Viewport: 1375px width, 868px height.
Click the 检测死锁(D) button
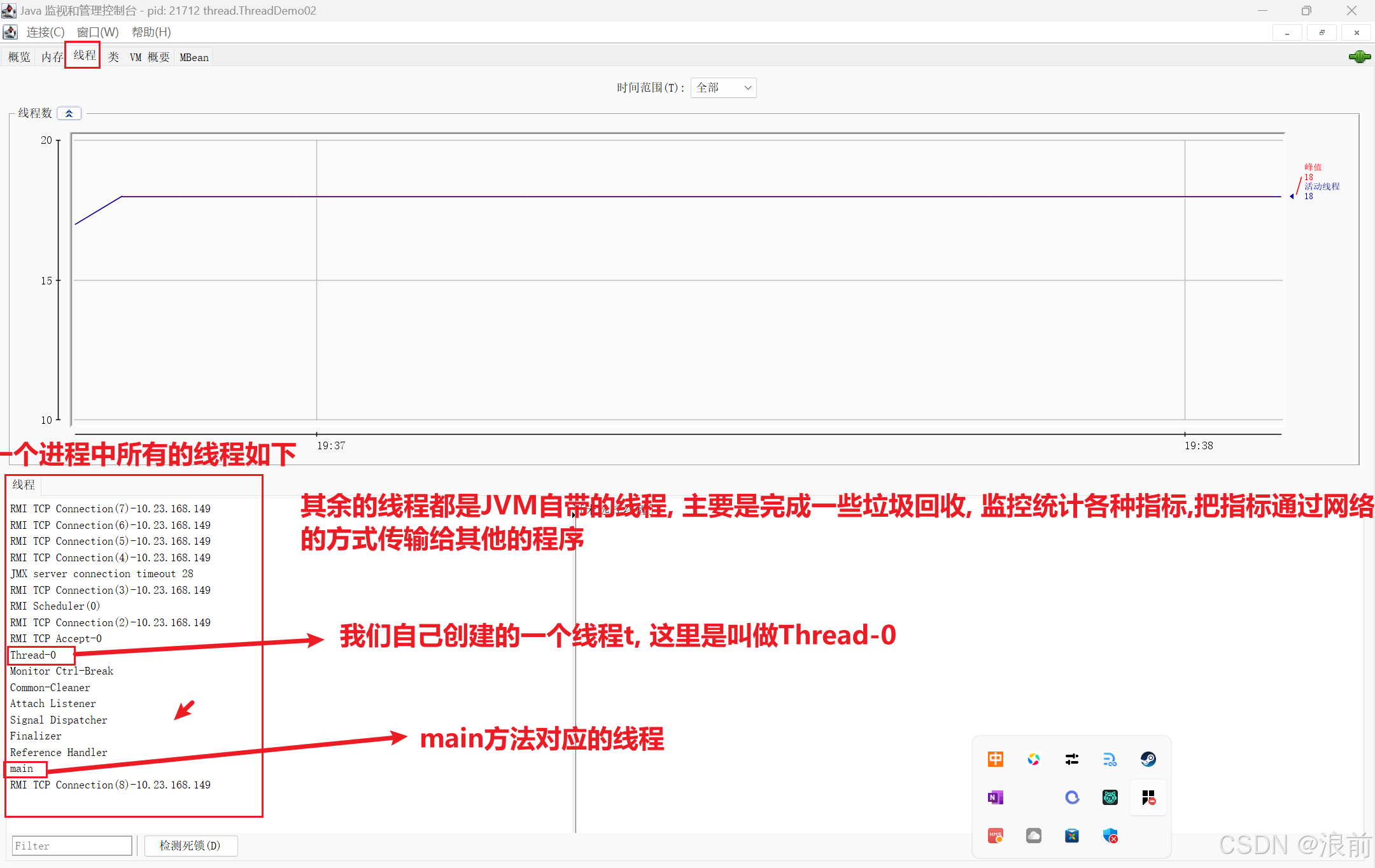190,846
